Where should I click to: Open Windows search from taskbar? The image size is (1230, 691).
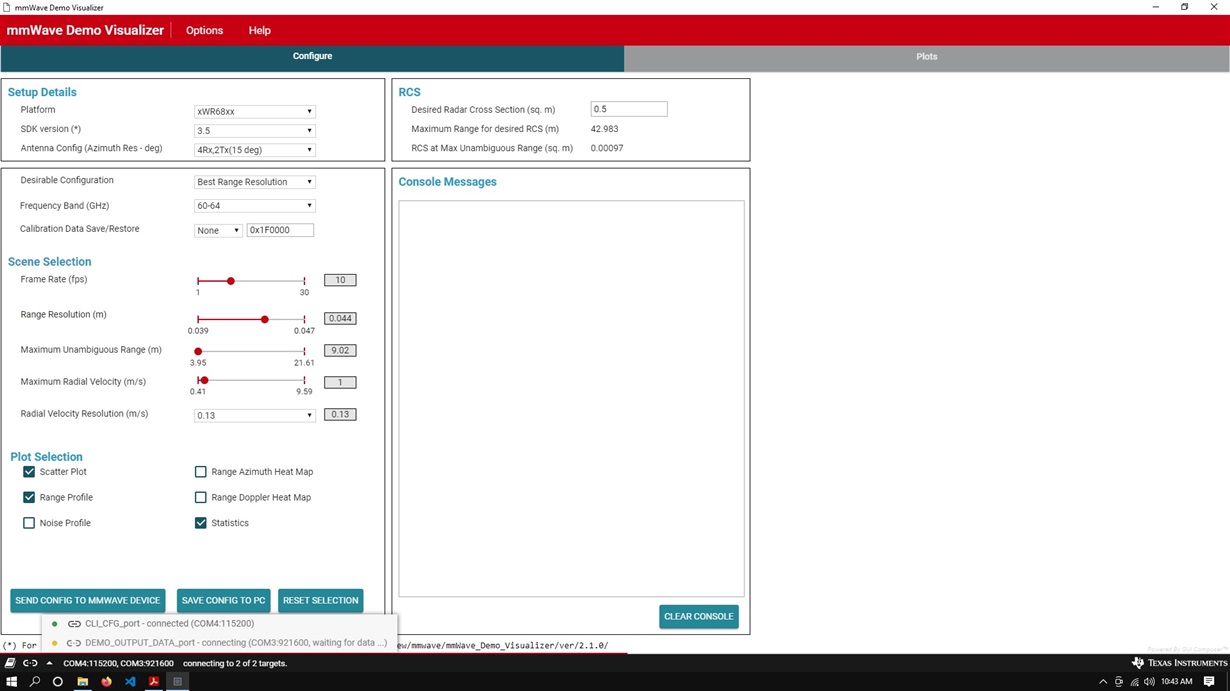point(35,682)
